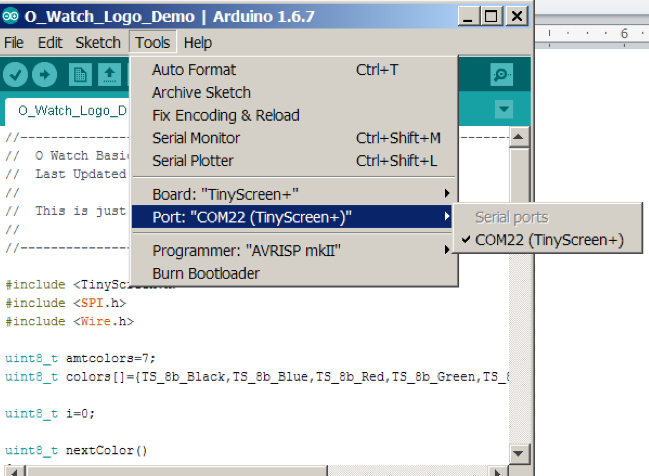Open the Sketch menu

click(x=98, y=43)
